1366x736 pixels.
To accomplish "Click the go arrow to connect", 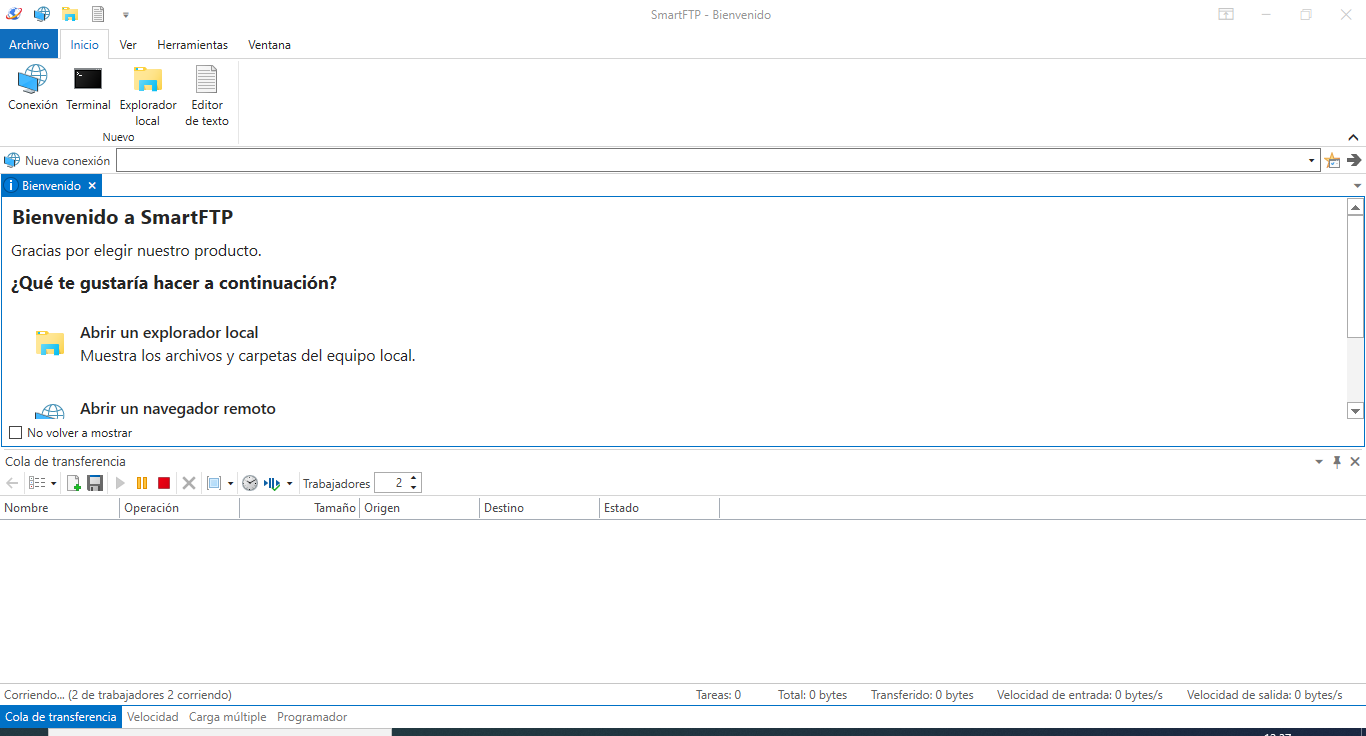I will (x=1354, y=160).
